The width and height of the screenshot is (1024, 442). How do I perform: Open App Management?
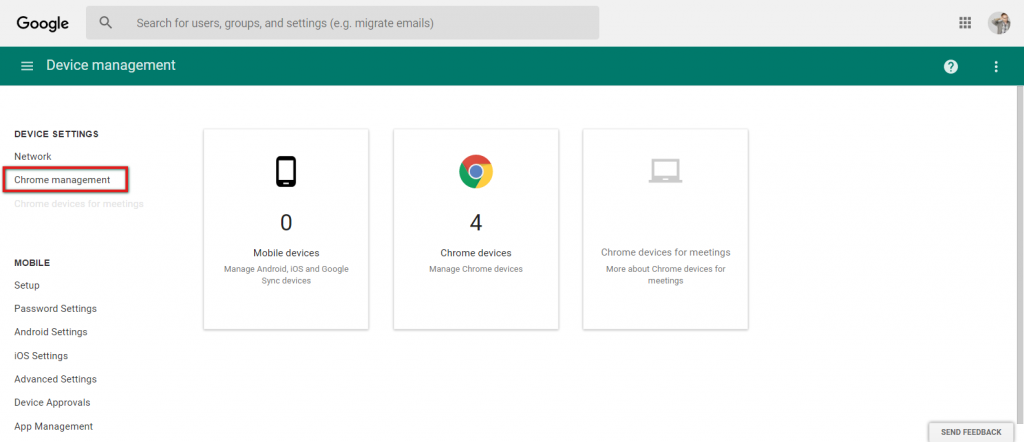(54, 426)
